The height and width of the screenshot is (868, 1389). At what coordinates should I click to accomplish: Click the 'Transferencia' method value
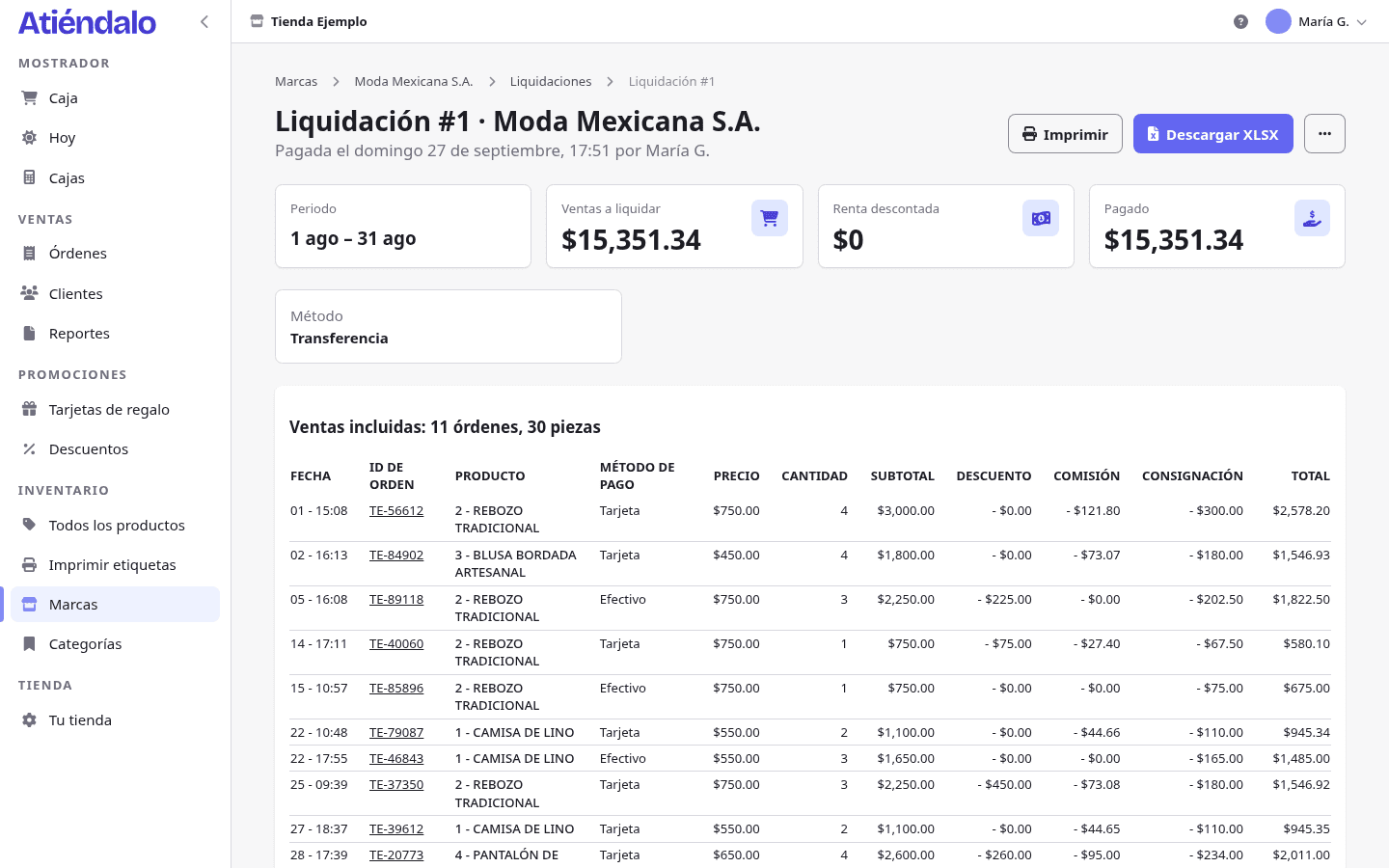click(340, 339)
